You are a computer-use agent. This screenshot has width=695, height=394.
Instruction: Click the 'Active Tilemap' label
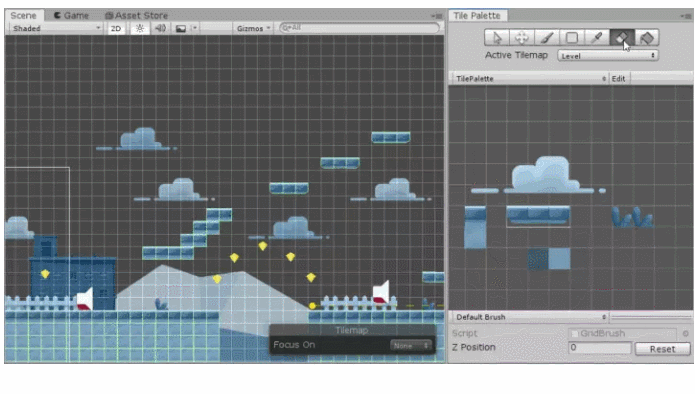tap(516, 55)
